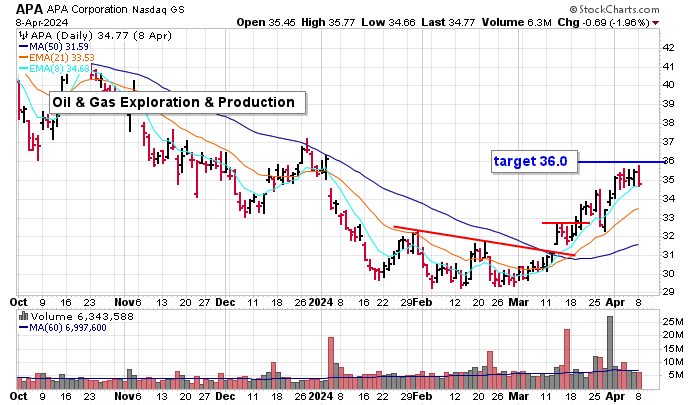
Task: Click the '29' price axis label
Action: [x=668, y=292]
